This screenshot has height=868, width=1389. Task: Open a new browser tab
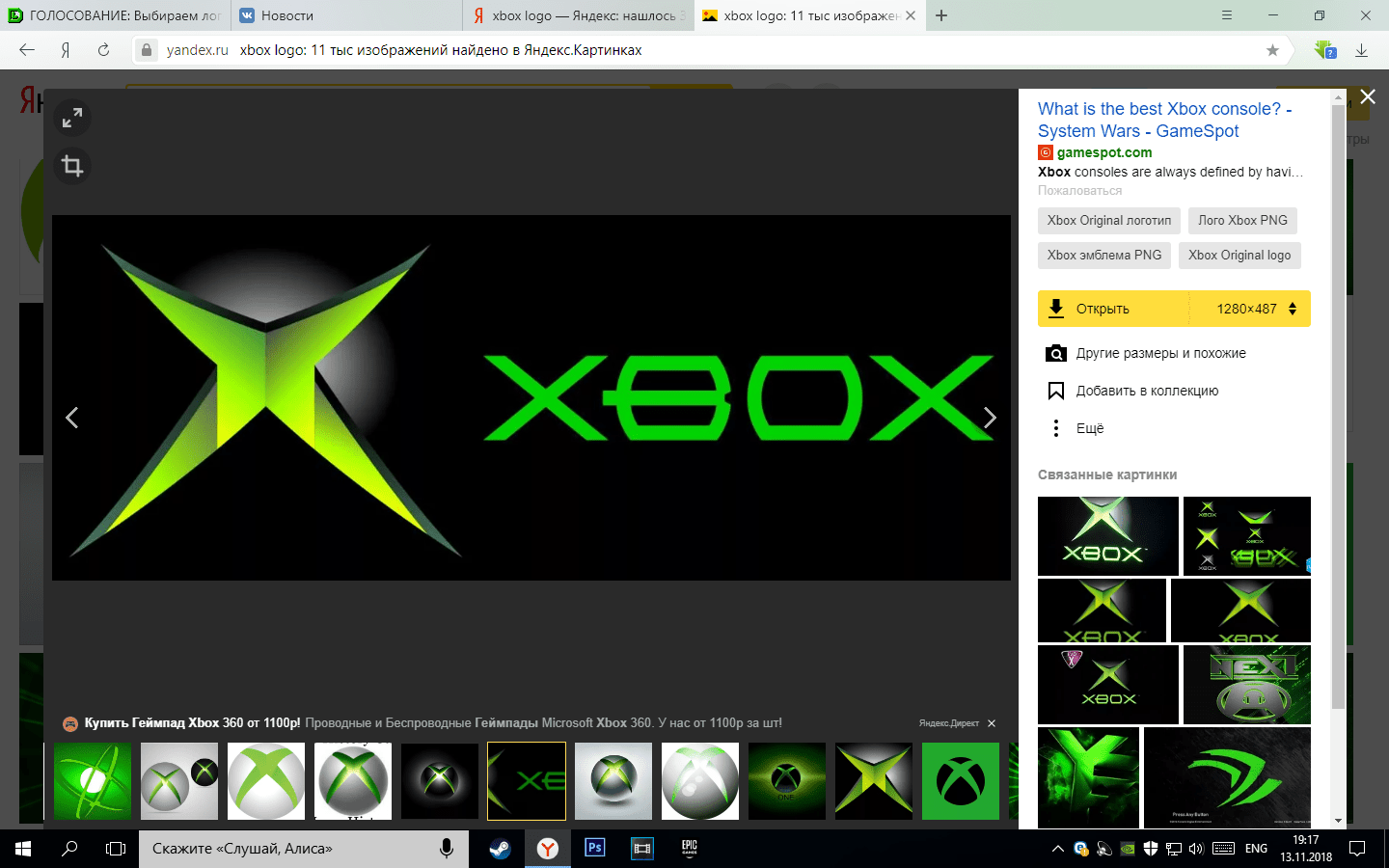pyautogui.click(x=941, y=15)
